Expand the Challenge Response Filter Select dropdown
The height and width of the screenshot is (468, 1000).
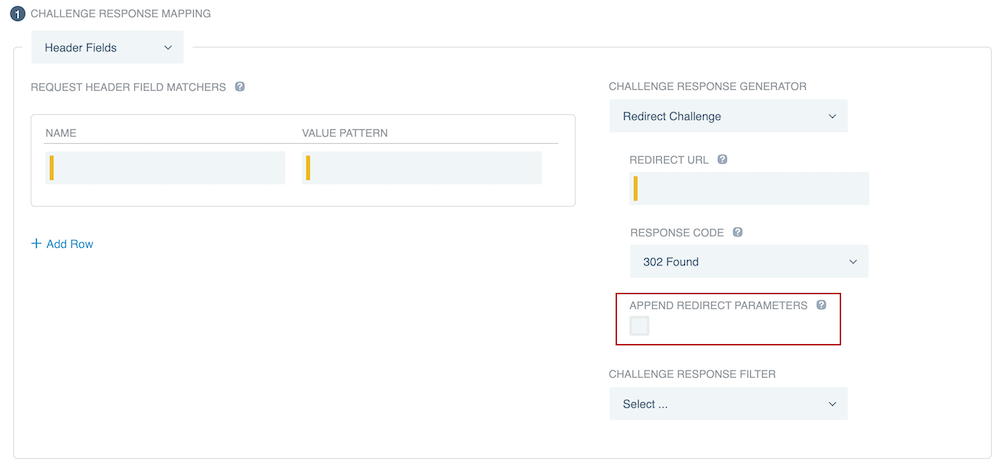[x=728, y=404]
